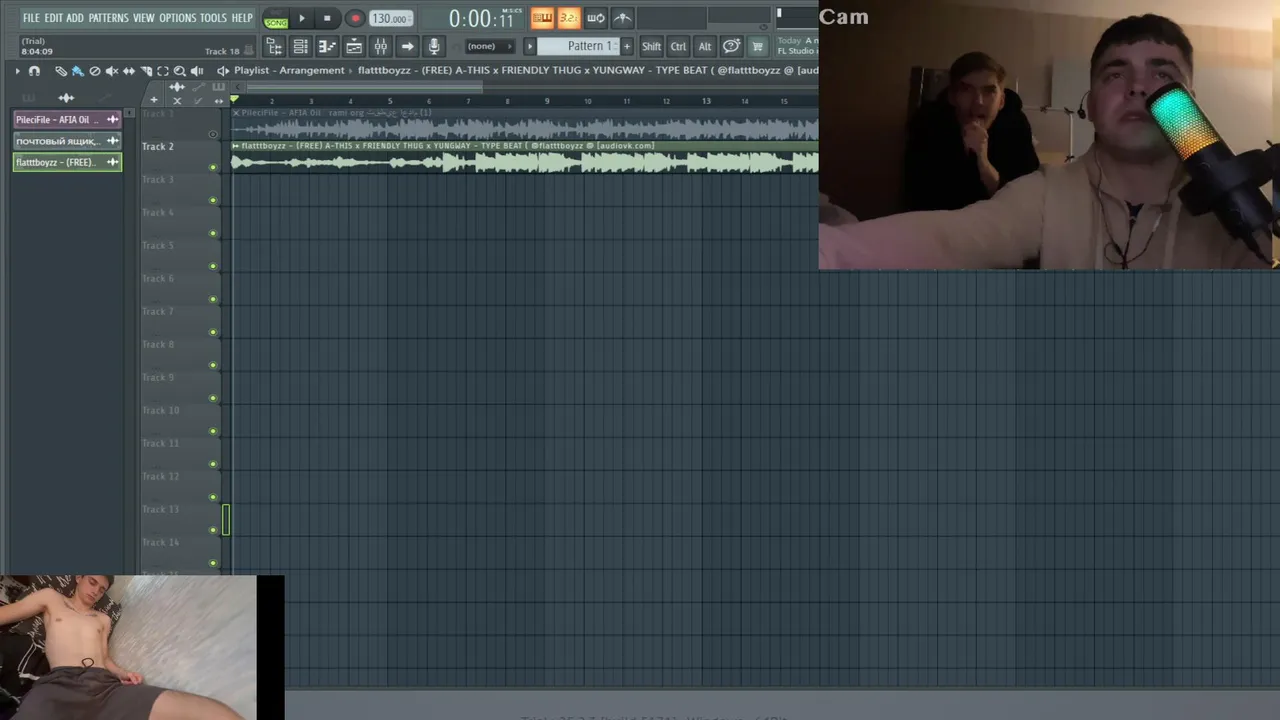Click the X icon above track headers

[x=177, y=100]
